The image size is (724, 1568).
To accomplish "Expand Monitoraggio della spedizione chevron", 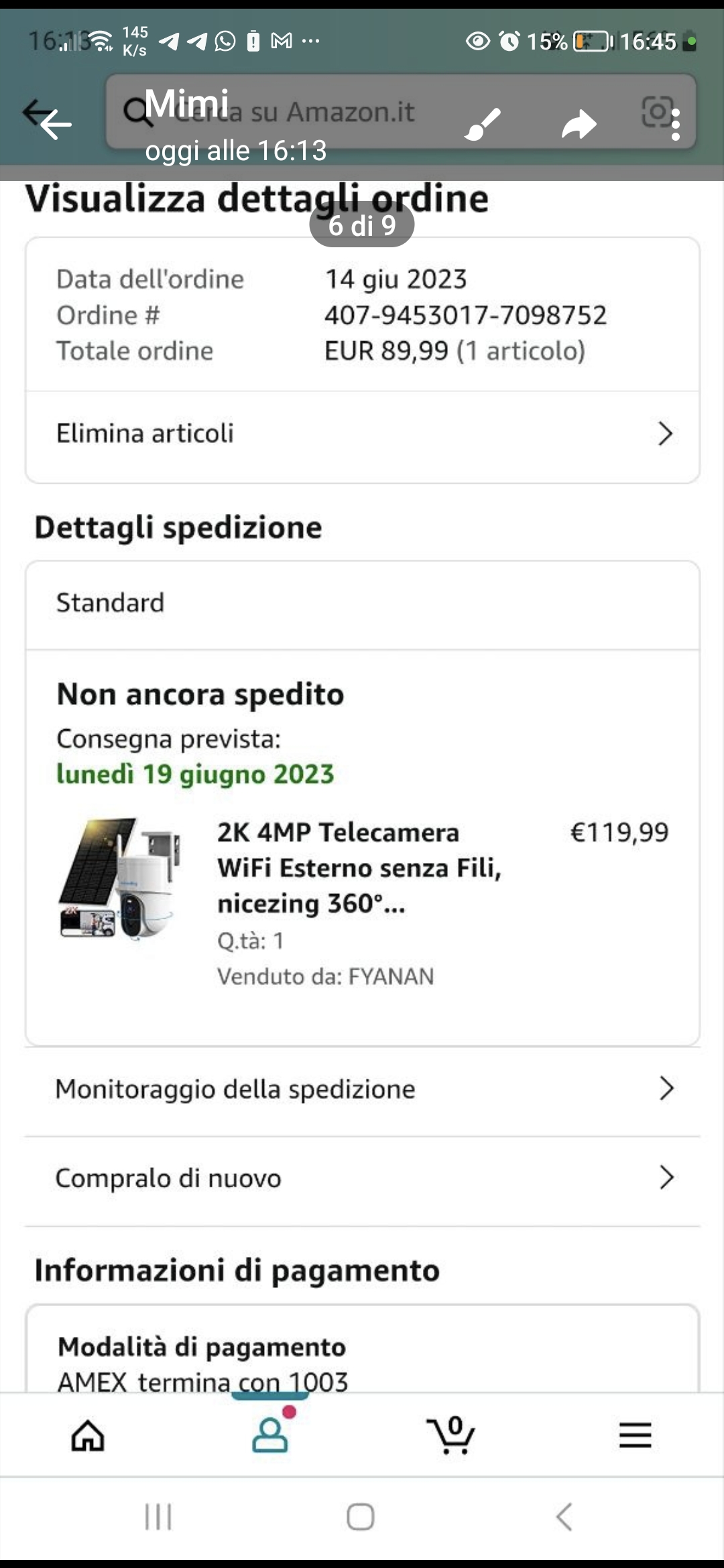I will coord(666,1089).
